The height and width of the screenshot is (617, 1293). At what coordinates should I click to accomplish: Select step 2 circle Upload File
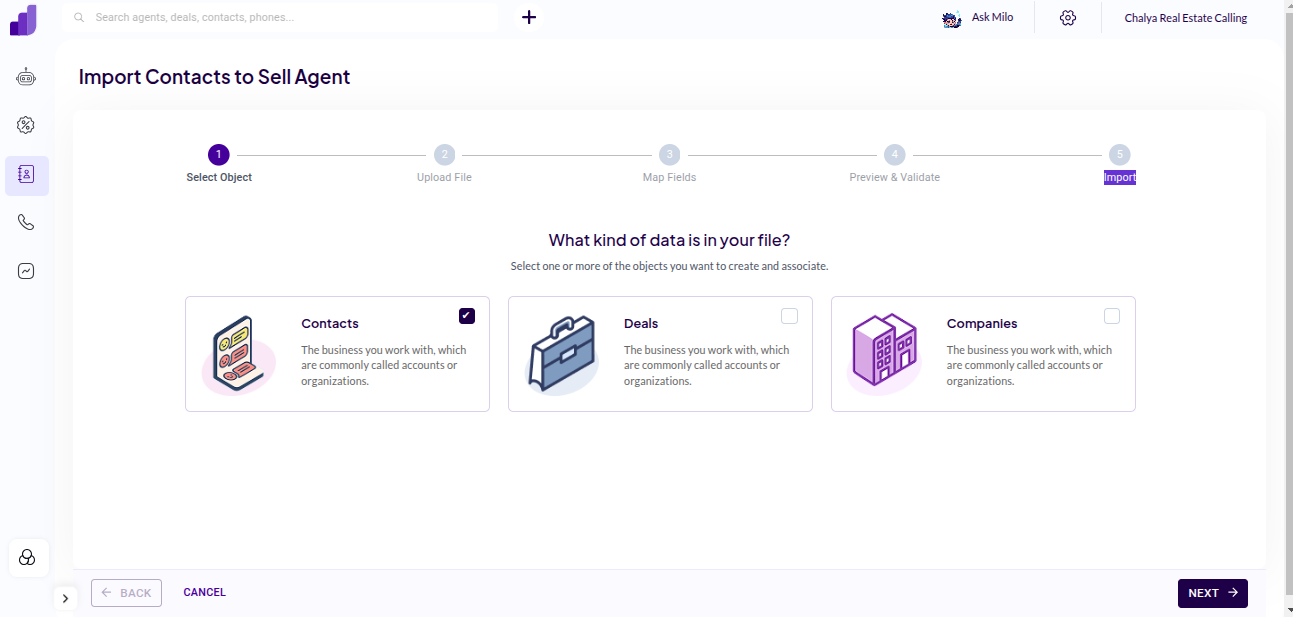point(444,154)
